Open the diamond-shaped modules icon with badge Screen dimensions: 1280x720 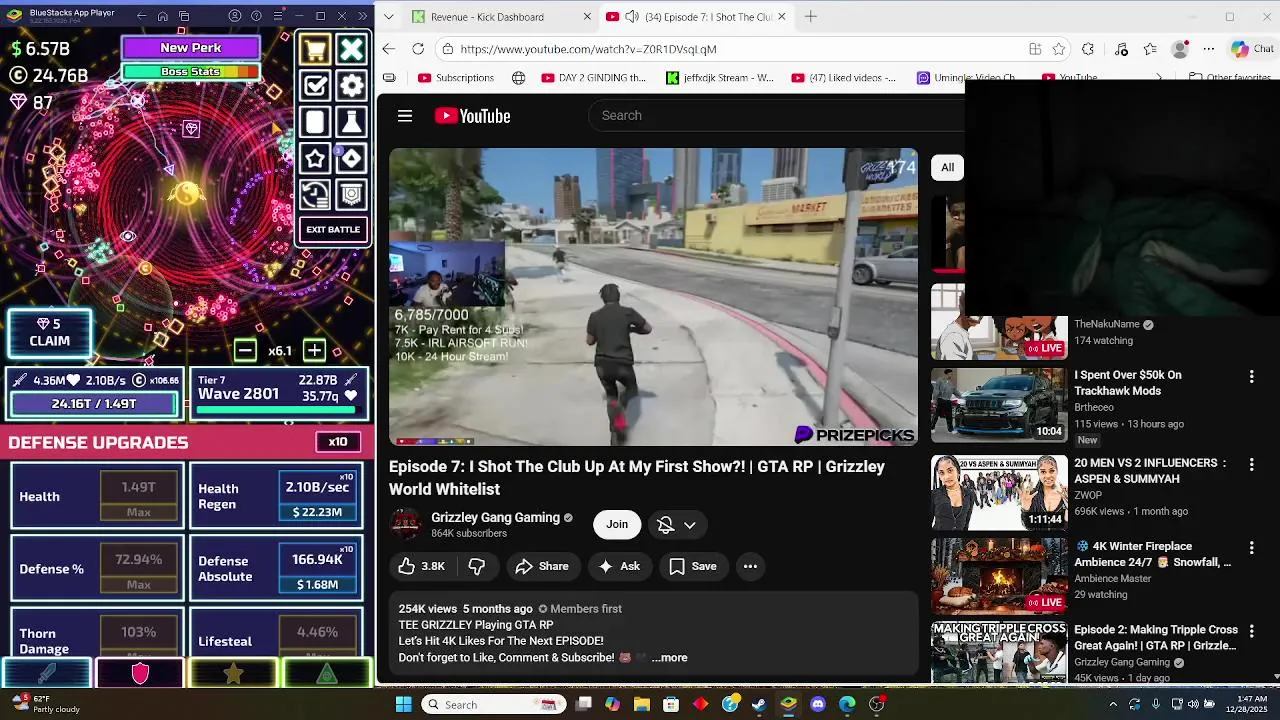(x=351, y=159)
